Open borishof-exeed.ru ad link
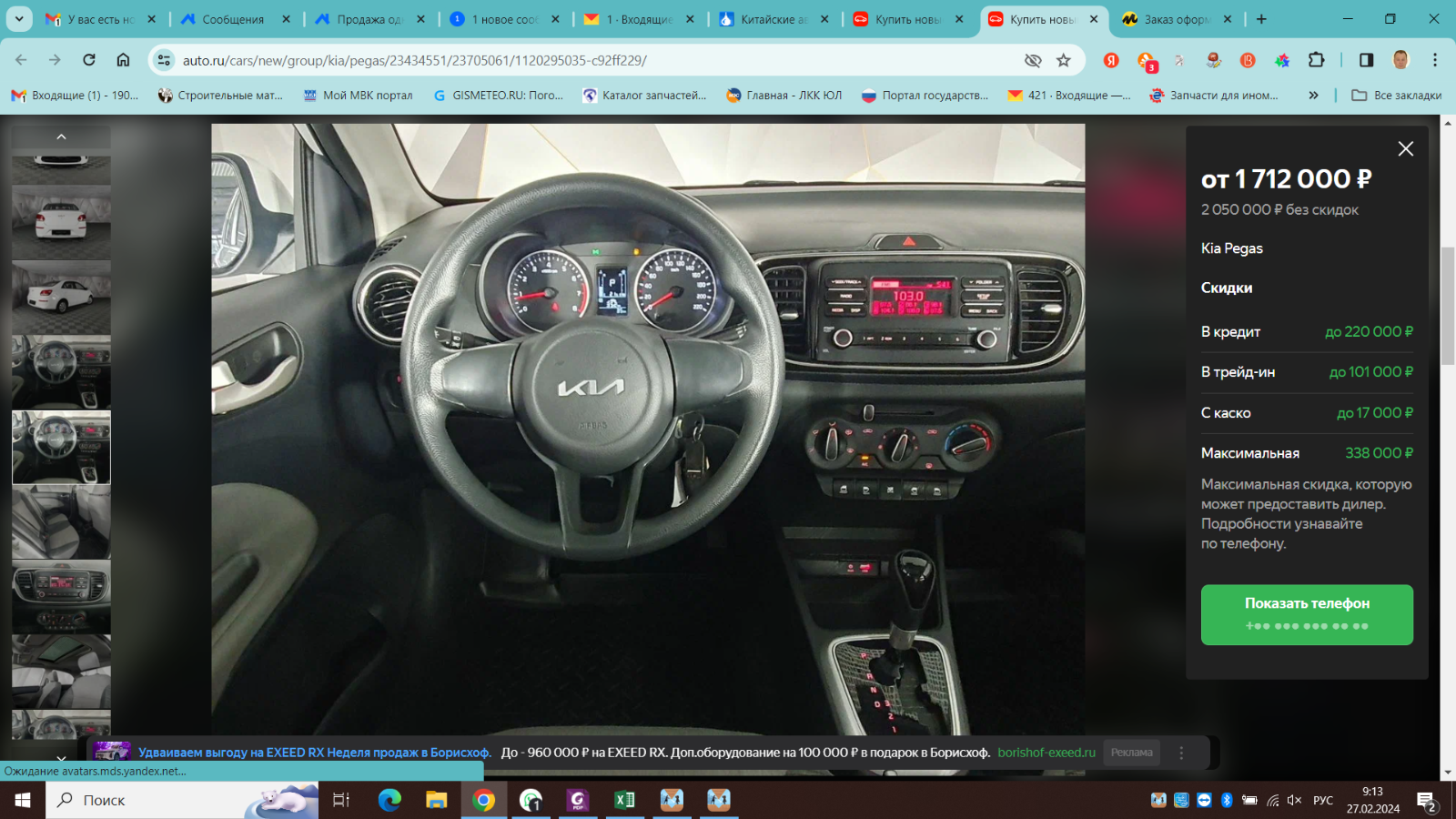 (x=1046, y=753)
